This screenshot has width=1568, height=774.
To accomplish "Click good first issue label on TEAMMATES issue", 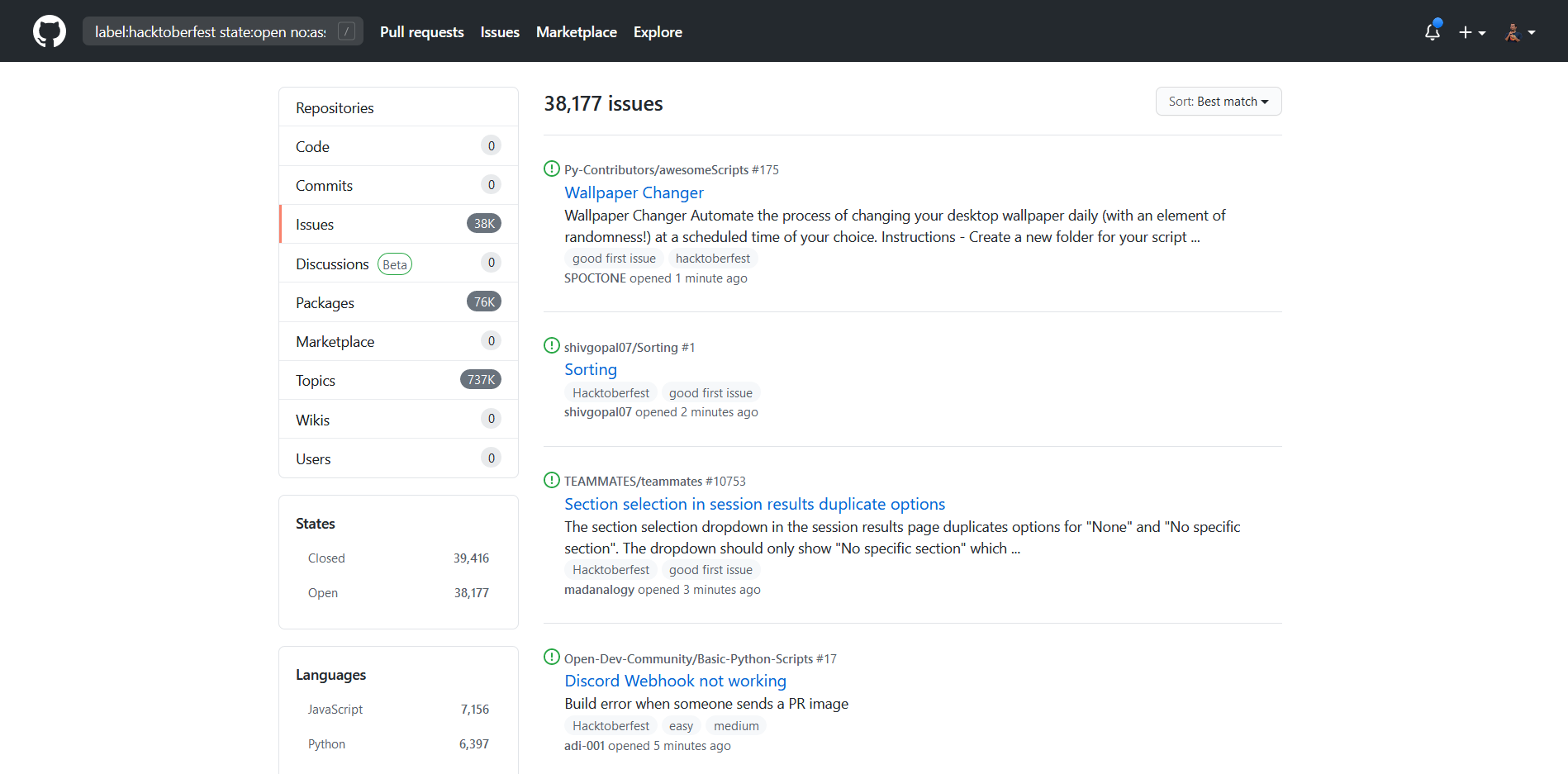I will 710,570.
